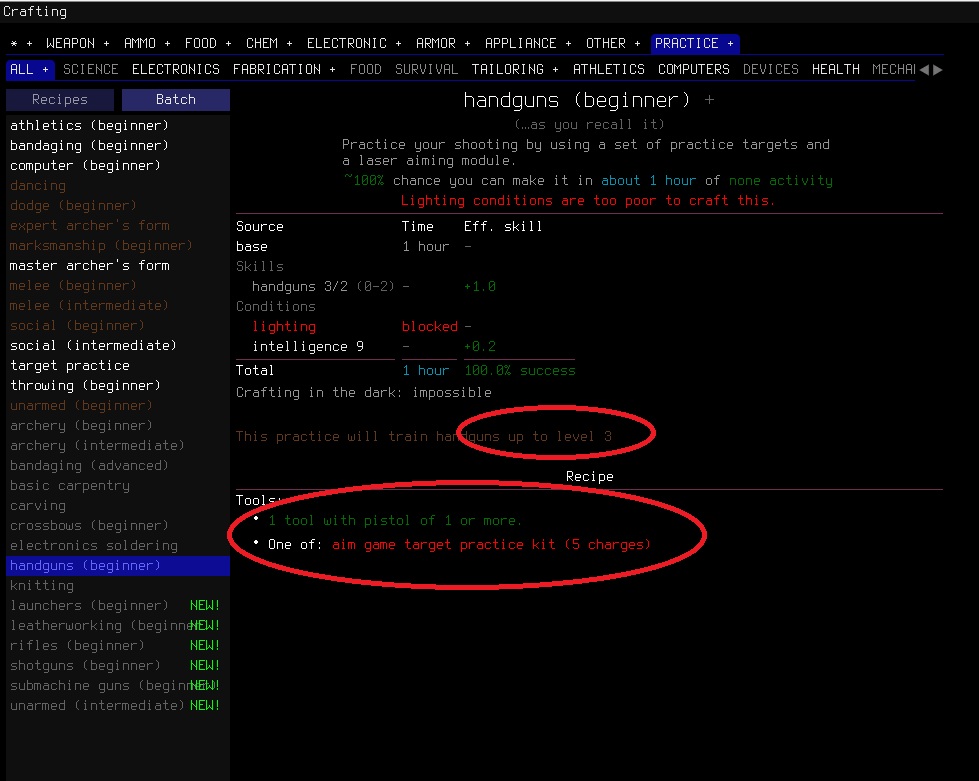Select social (beginner) recipe

tap(118, 325)
